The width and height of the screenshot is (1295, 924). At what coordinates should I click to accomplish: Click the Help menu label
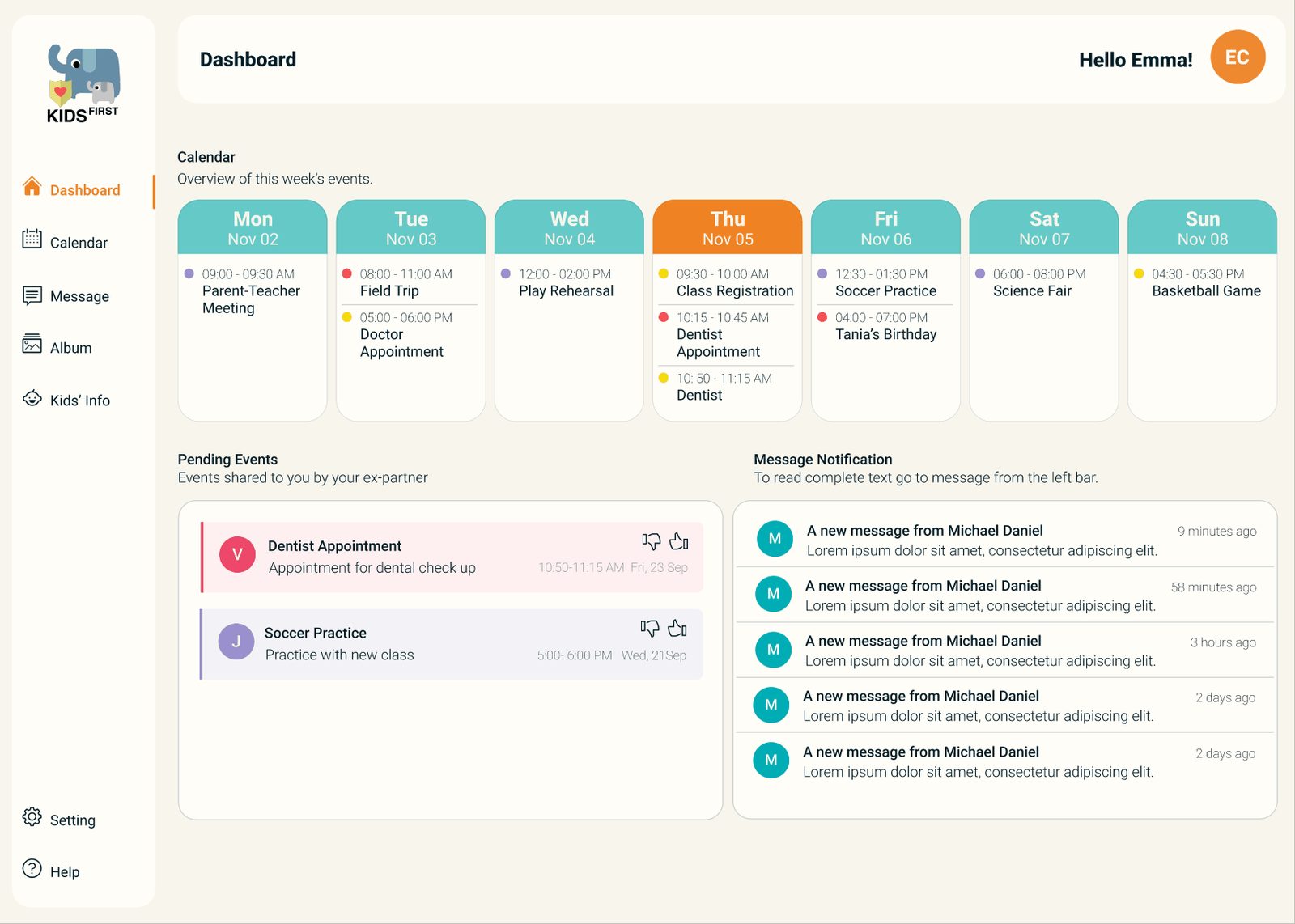[x=65, y=872]
